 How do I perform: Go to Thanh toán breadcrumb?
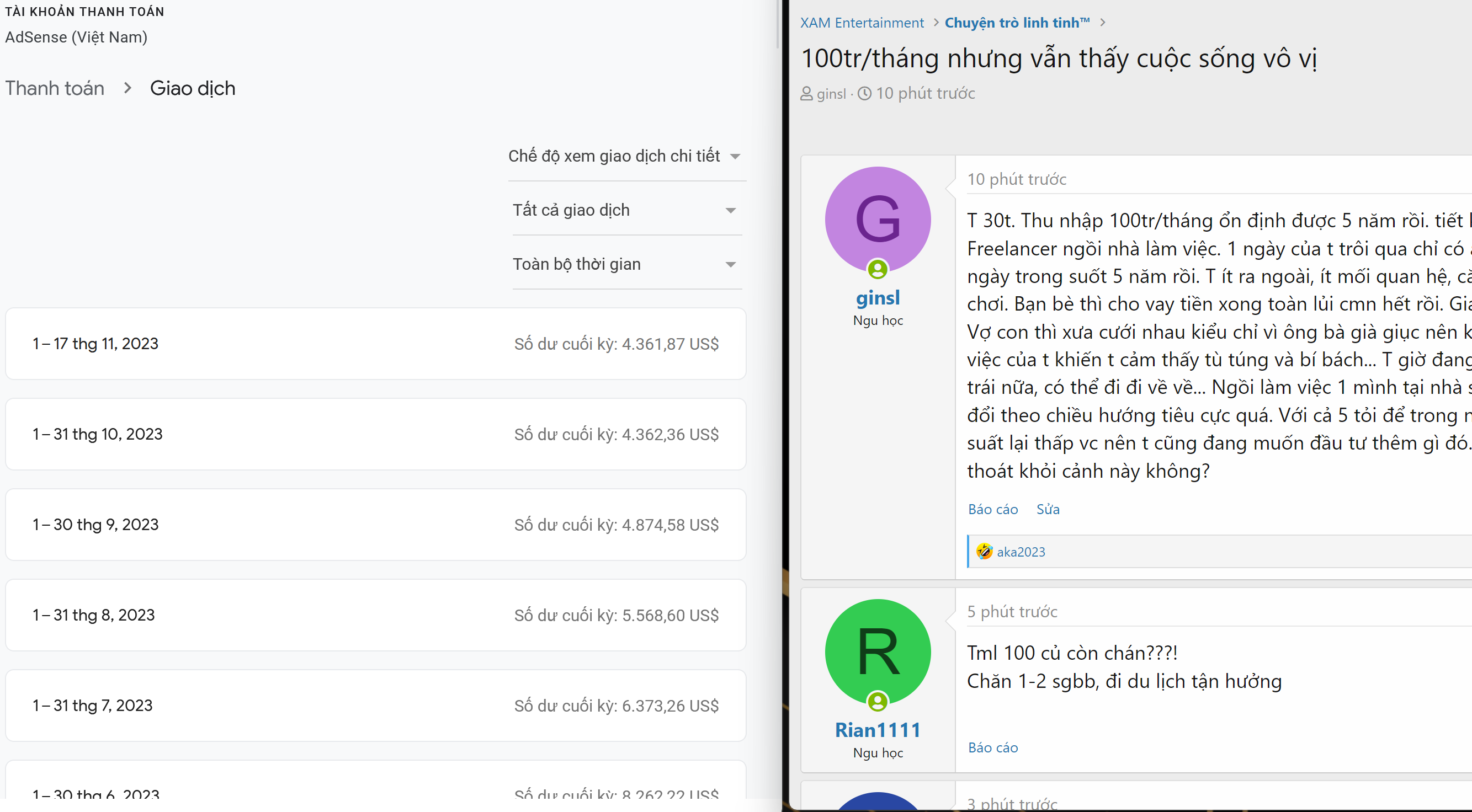55,88
